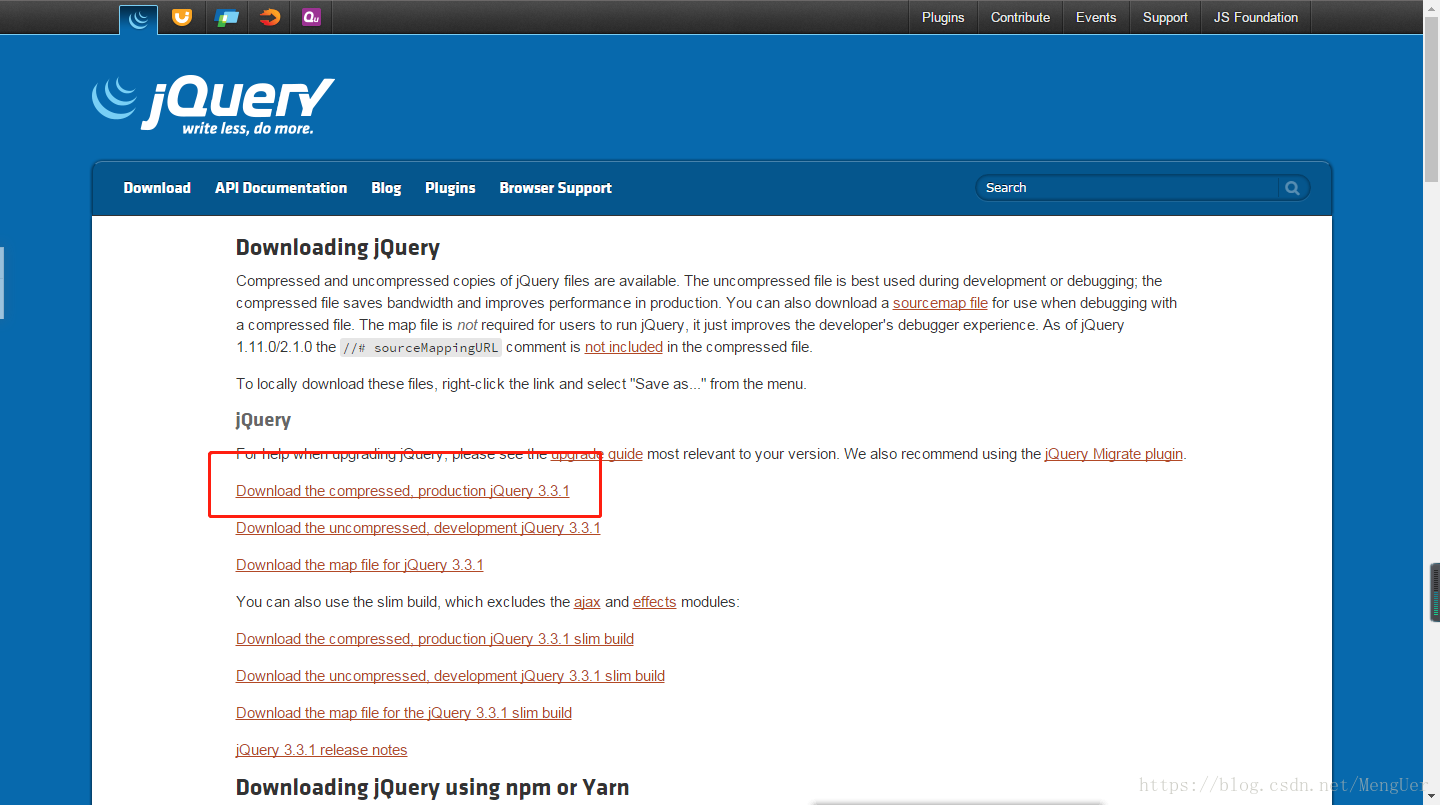Go to Browser Support nav item
The image size is (1440, 805).
tap(555, 188)
